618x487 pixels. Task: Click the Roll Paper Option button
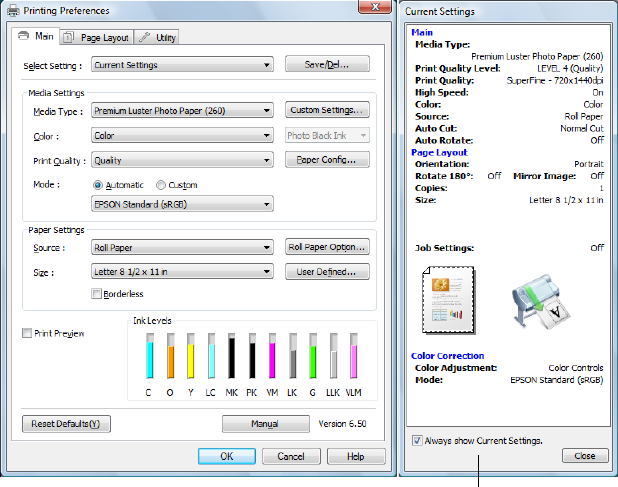pos(327,247)
